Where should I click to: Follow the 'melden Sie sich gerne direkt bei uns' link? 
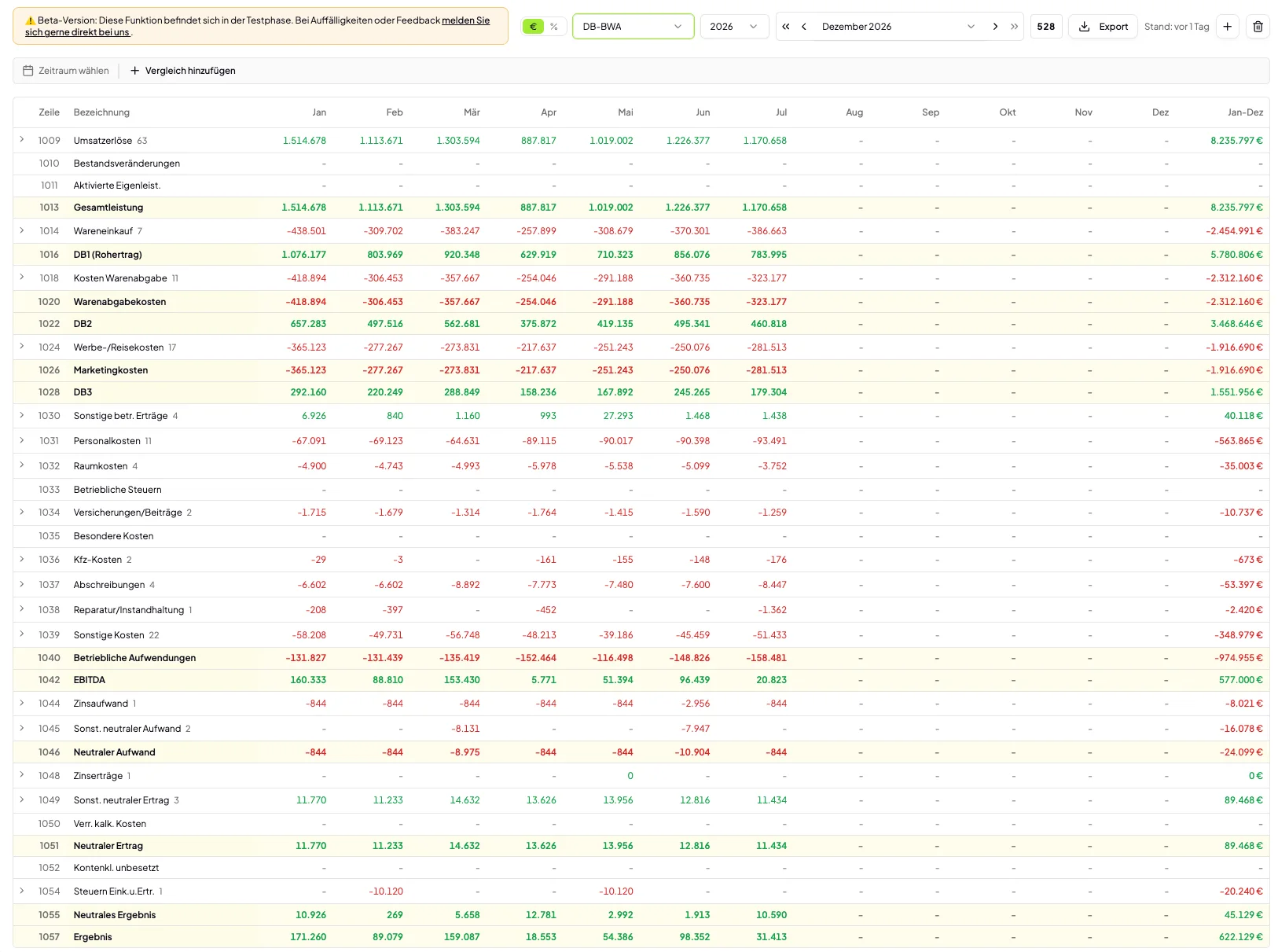[257, 26]
